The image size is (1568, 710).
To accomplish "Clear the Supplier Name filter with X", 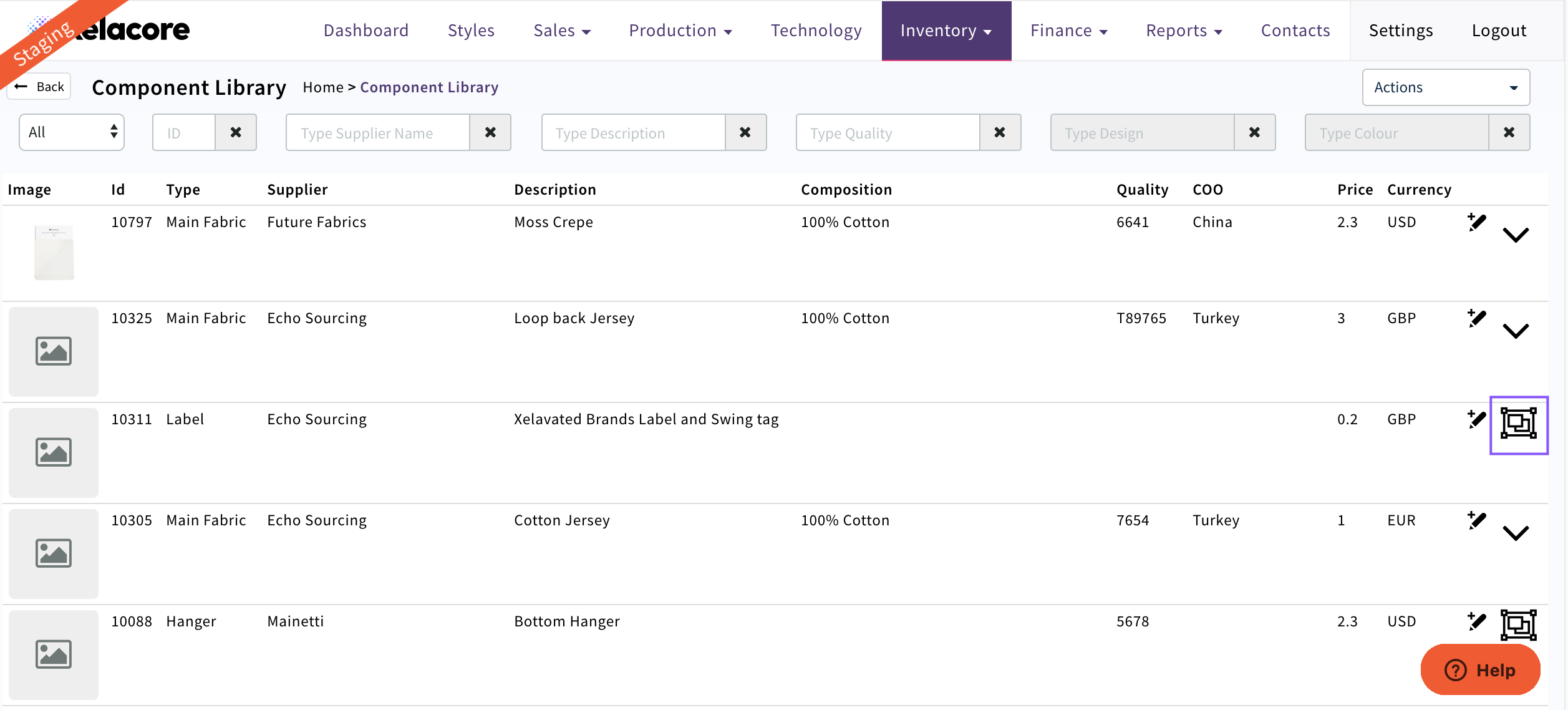I will click(x=490, y=132).
